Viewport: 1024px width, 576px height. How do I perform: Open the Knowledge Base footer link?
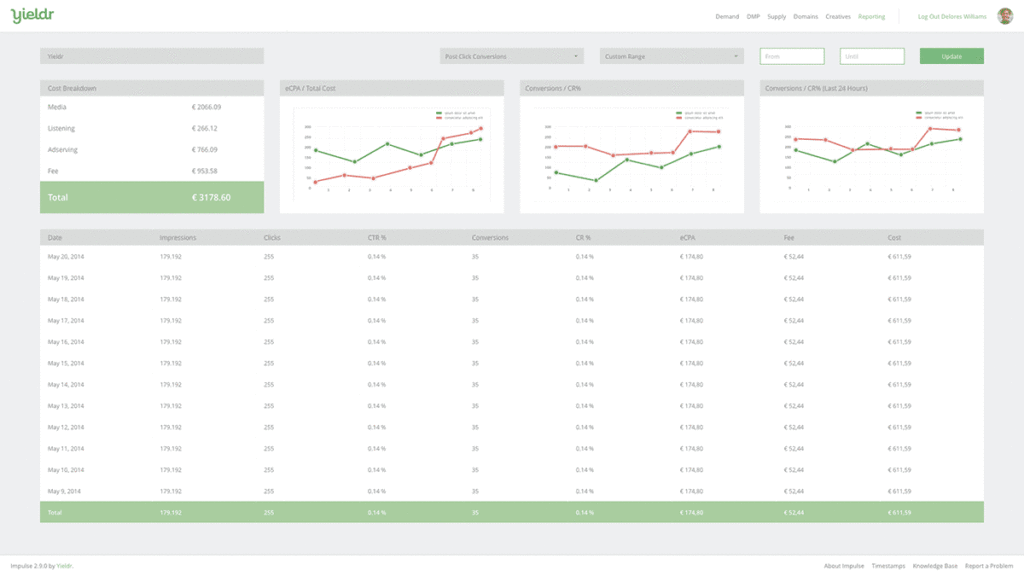pos(934,566)
